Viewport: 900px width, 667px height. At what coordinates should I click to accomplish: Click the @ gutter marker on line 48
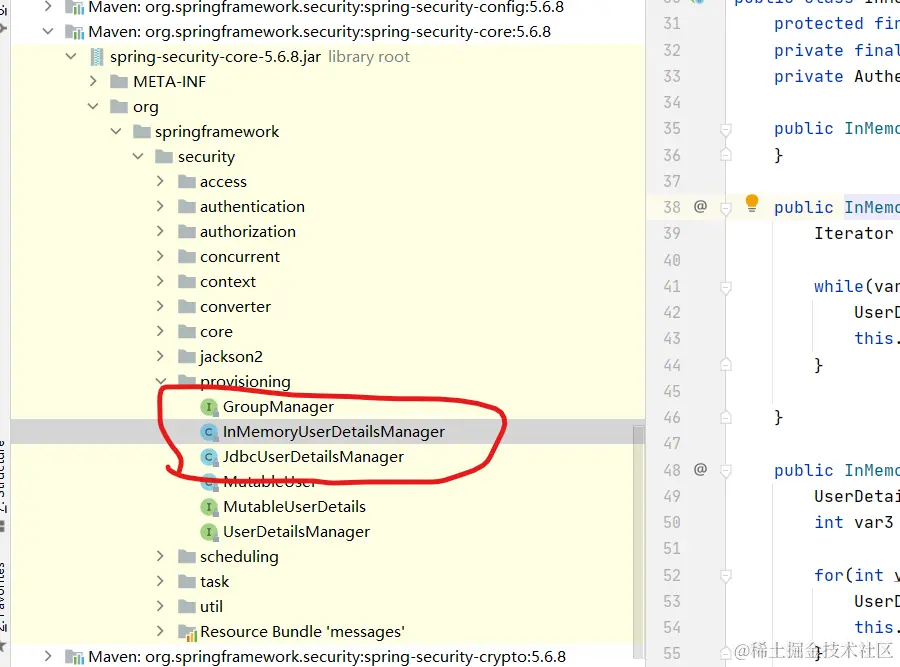click(700, 470)
